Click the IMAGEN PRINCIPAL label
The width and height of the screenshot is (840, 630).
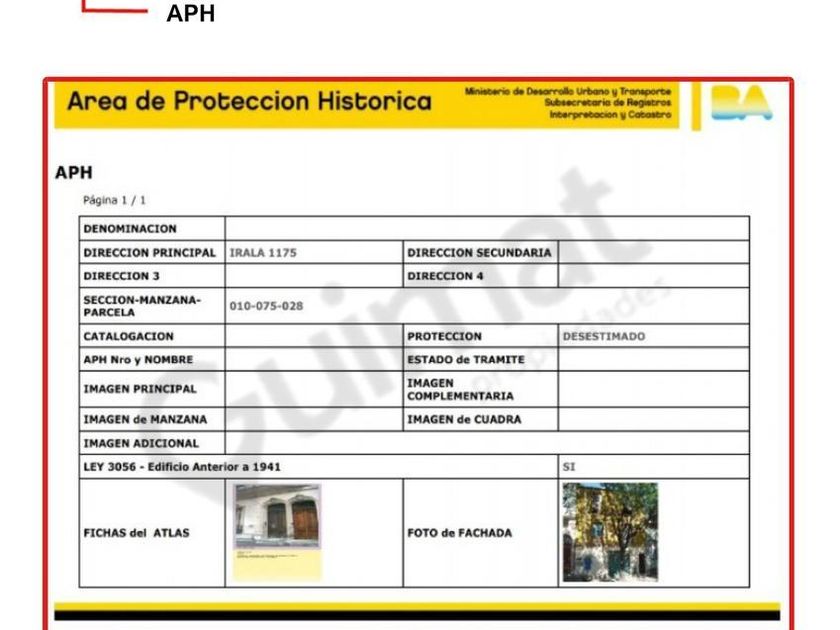click(140, 389)
